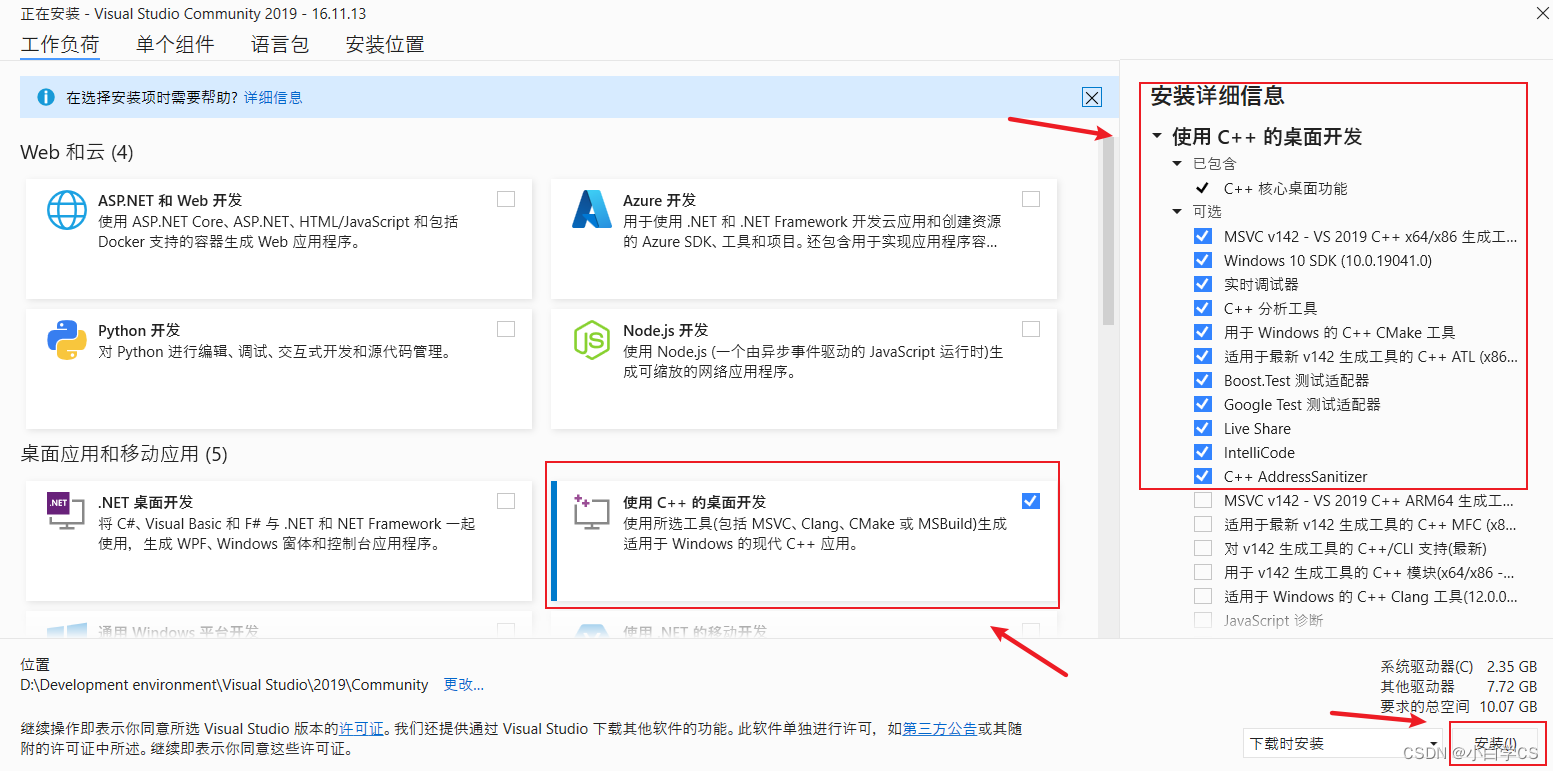Uncheck Boost.Test 测试适配器
The height and width of the screenshot is (771, 1553).
pyautogui.click(x=1203, y=381)
